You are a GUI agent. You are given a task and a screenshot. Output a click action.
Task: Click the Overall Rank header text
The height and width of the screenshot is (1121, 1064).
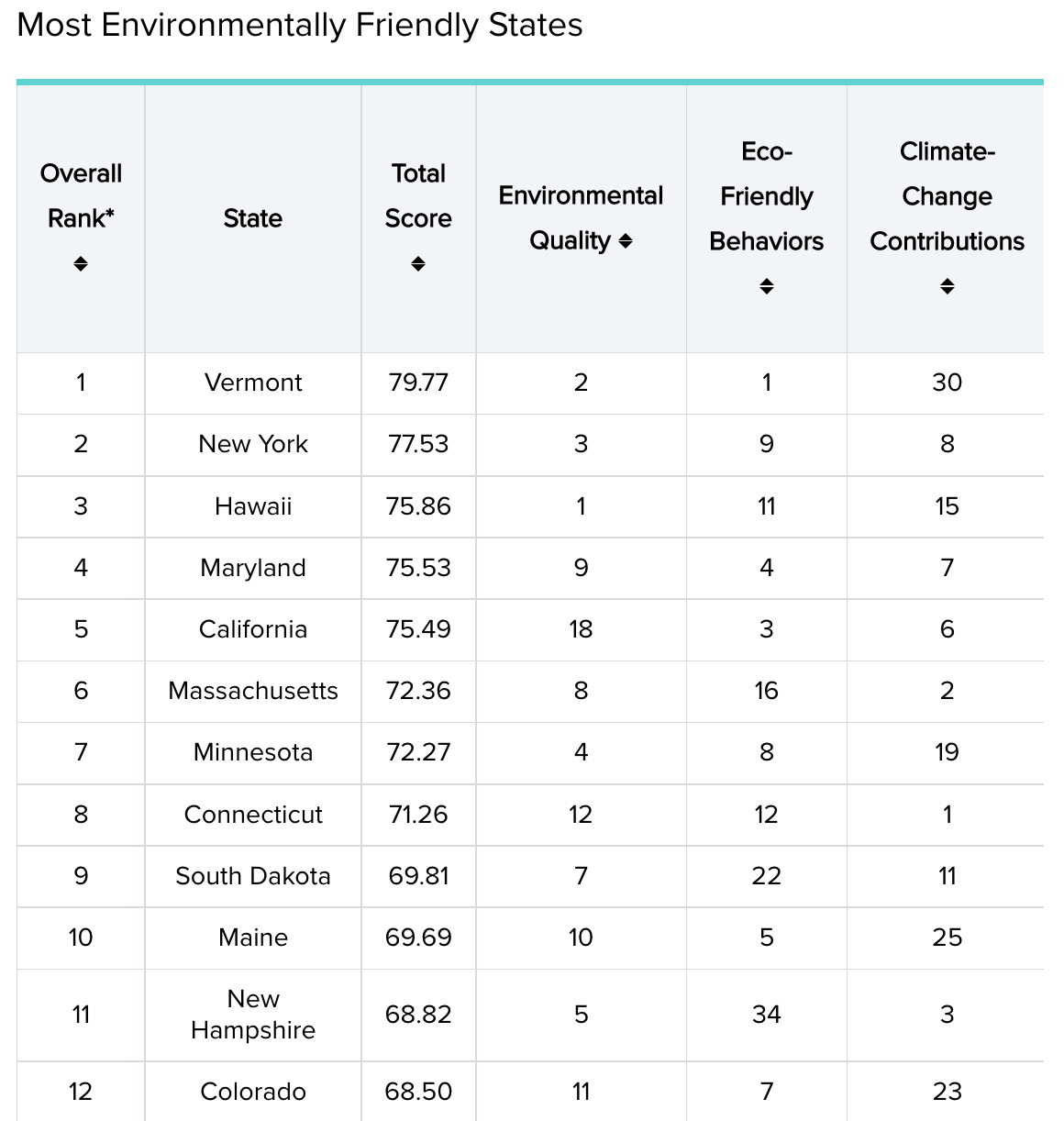[81, 195]
